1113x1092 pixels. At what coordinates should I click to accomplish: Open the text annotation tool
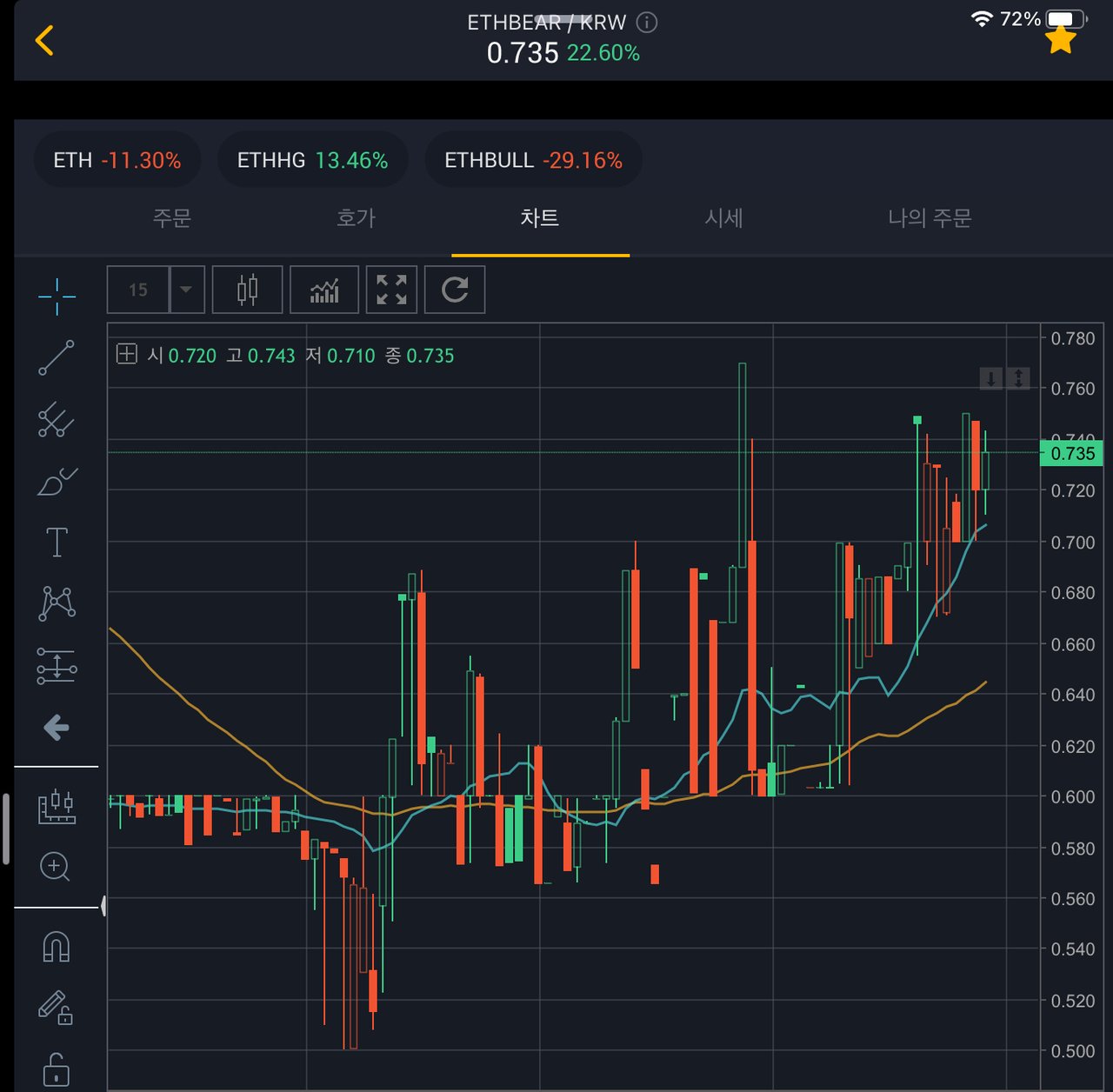(x=57, y=542)
